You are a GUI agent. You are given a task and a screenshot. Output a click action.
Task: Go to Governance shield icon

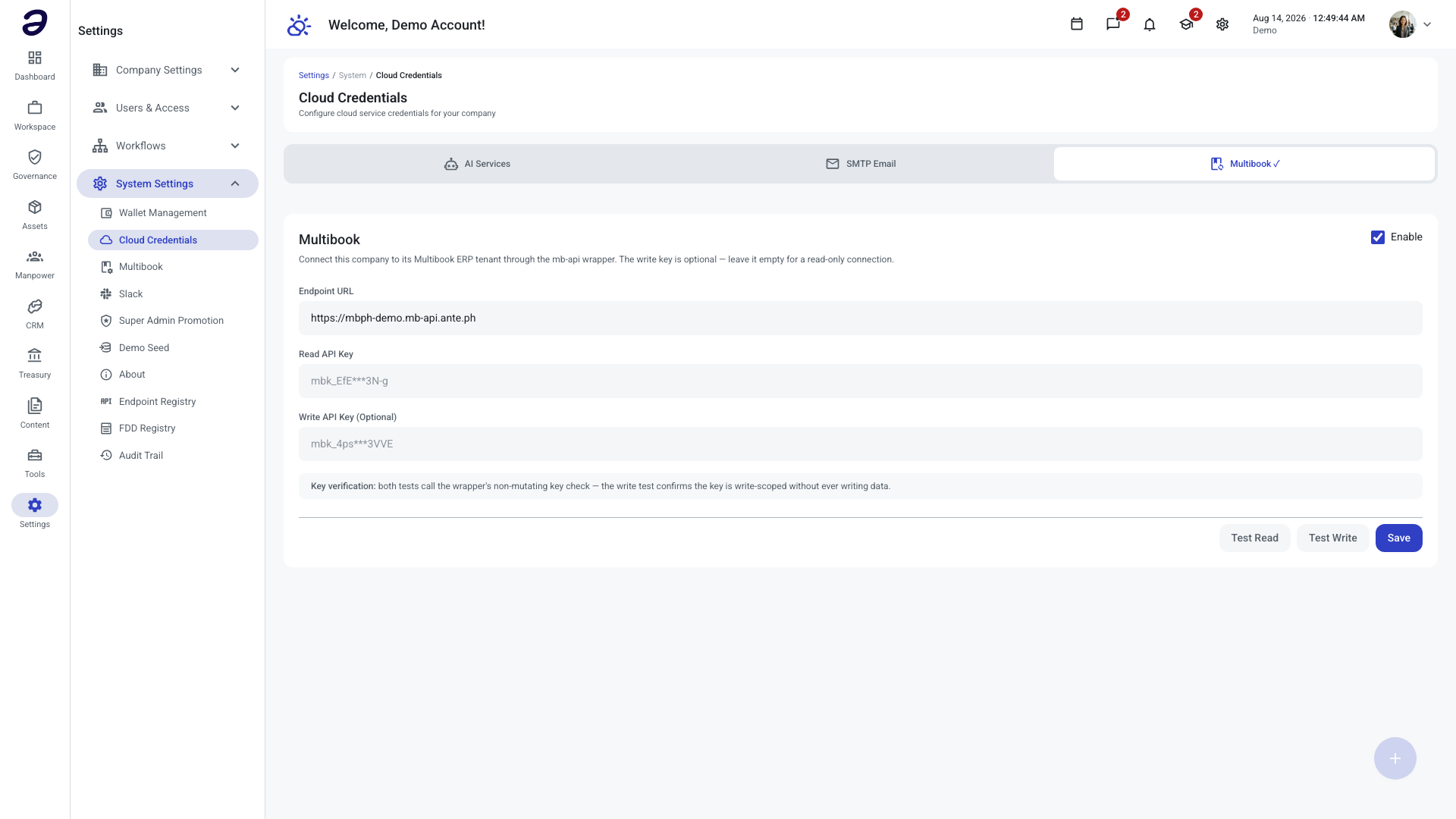click(35, 157)
